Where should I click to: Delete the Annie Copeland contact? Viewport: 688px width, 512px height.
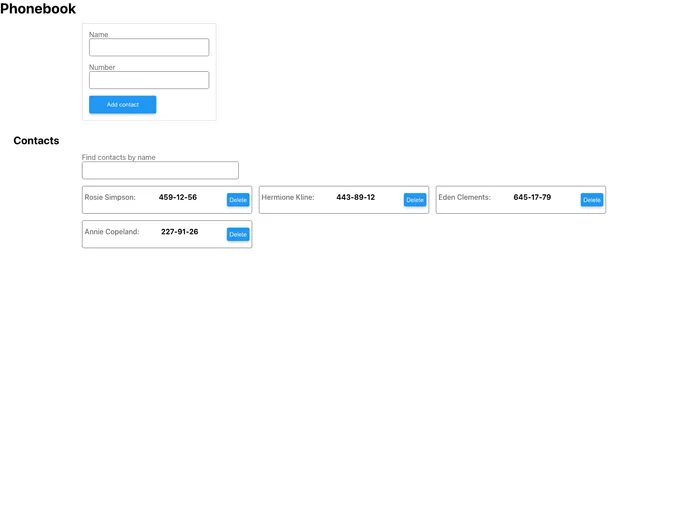pyautogui.click(x=238, y=235)
